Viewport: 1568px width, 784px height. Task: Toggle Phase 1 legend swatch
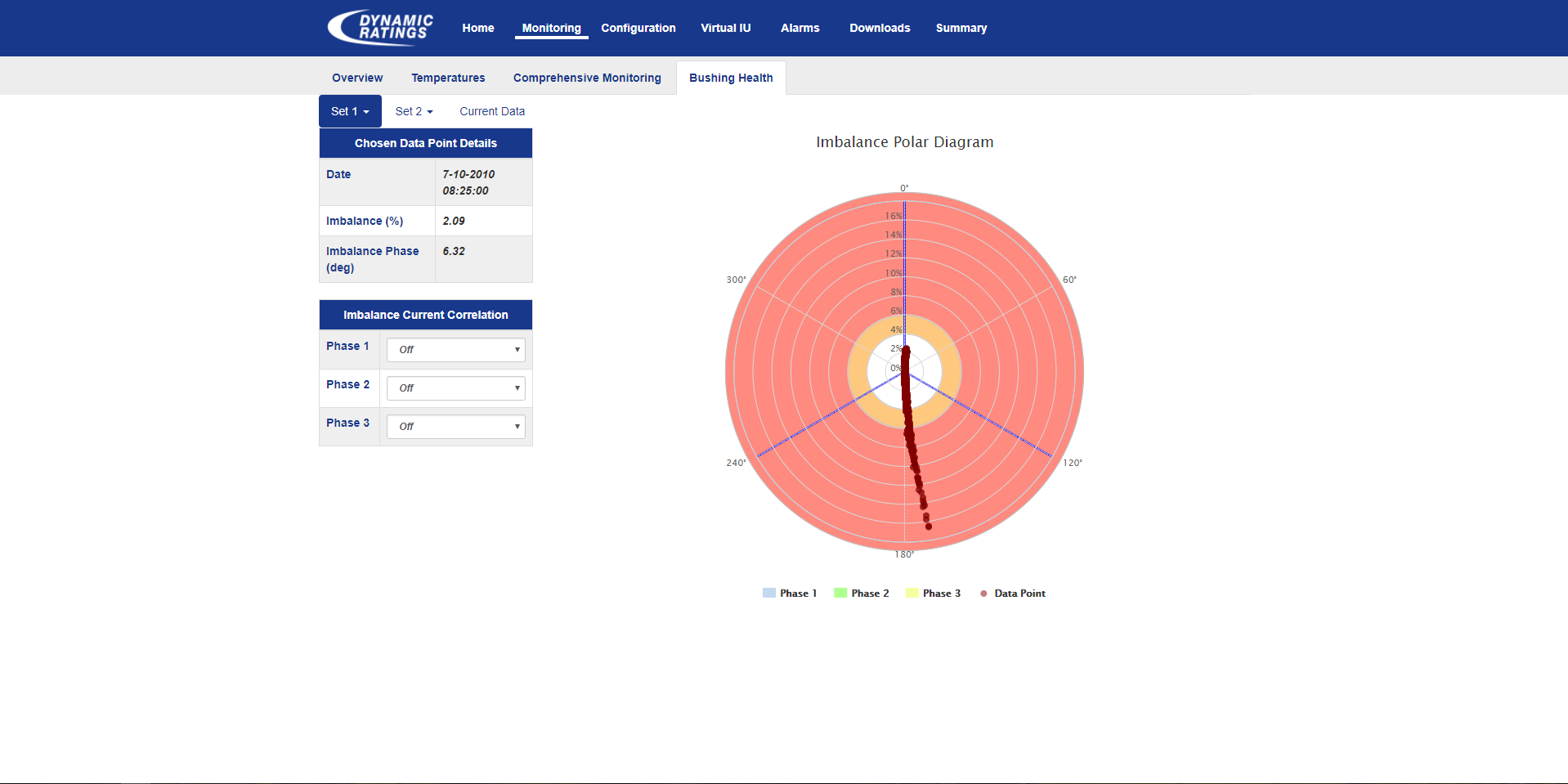click(768, 594)
